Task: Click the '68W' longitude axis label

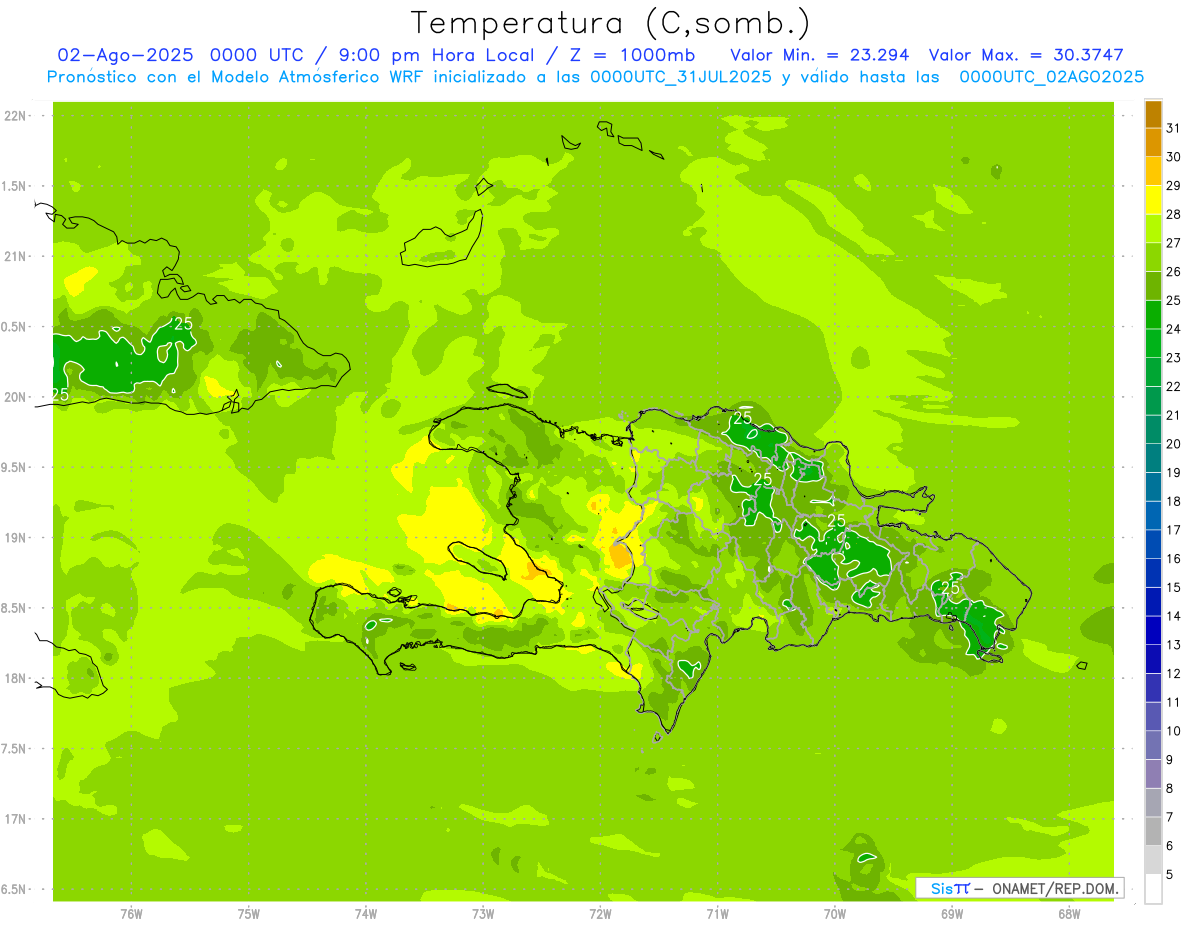Action: coord(1068,915)
